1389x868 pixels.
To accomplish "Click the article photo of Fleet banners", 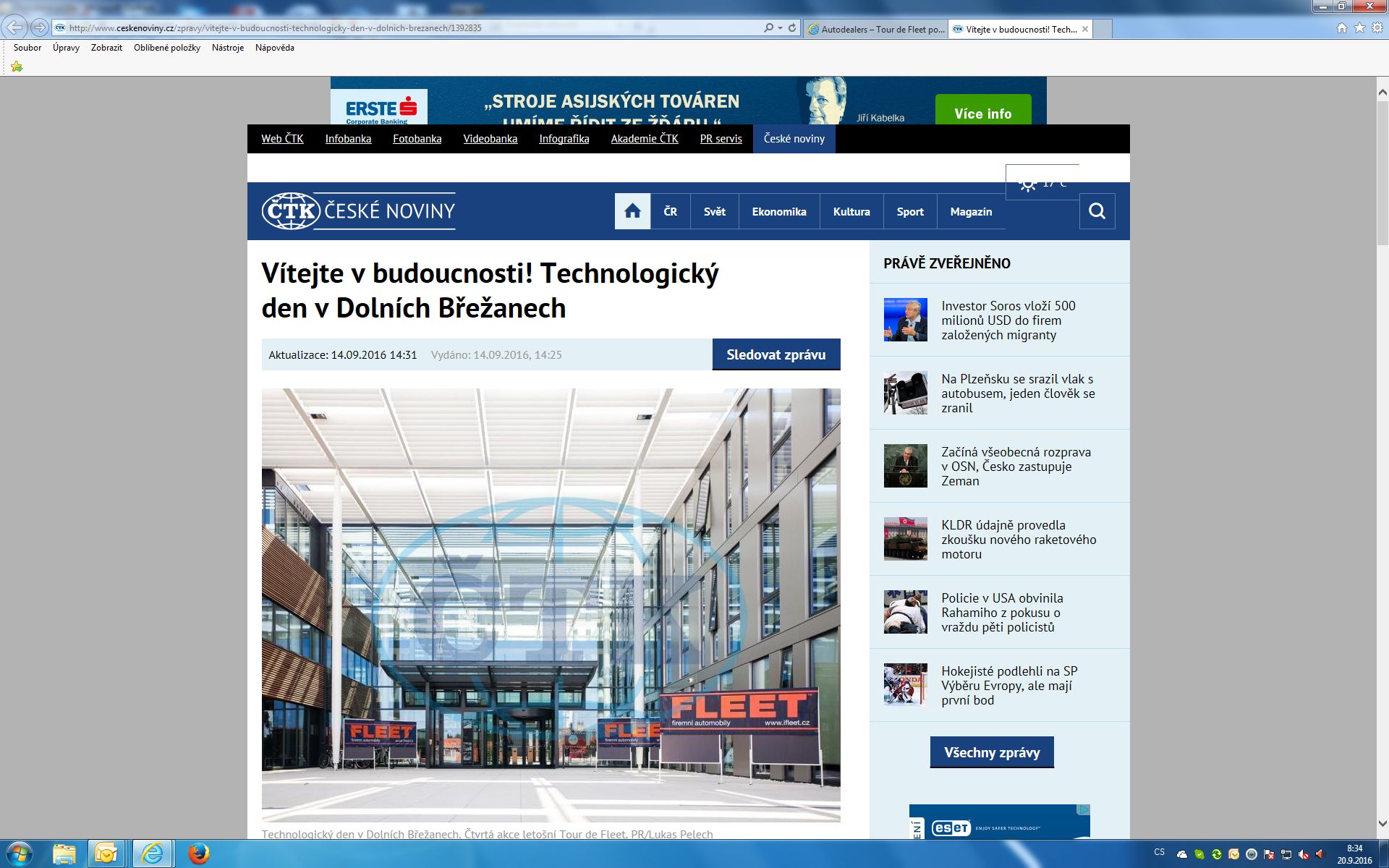I will pyautogui.click(x=551, y=605).
